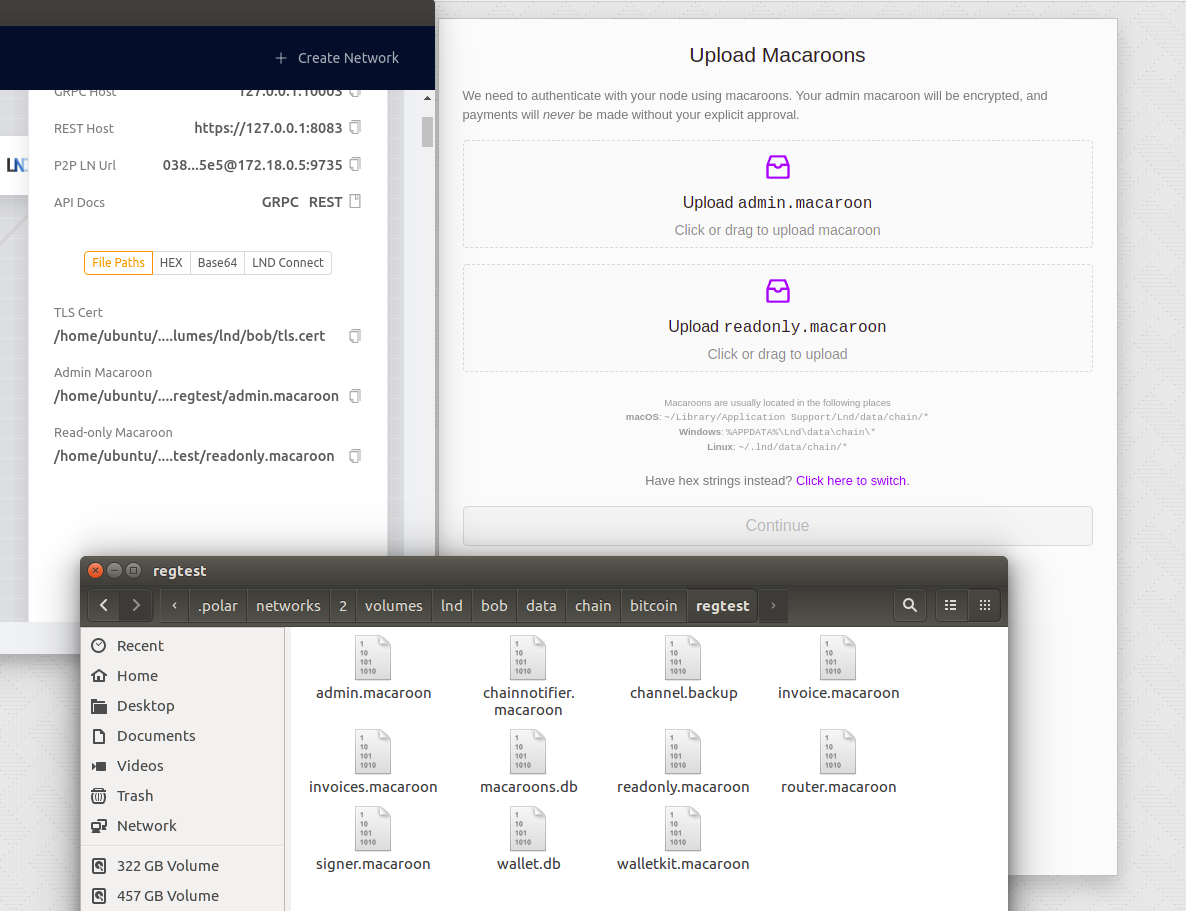Switch file manager to grid view
Screen dimensions: 1186x911
click(985, 605)
